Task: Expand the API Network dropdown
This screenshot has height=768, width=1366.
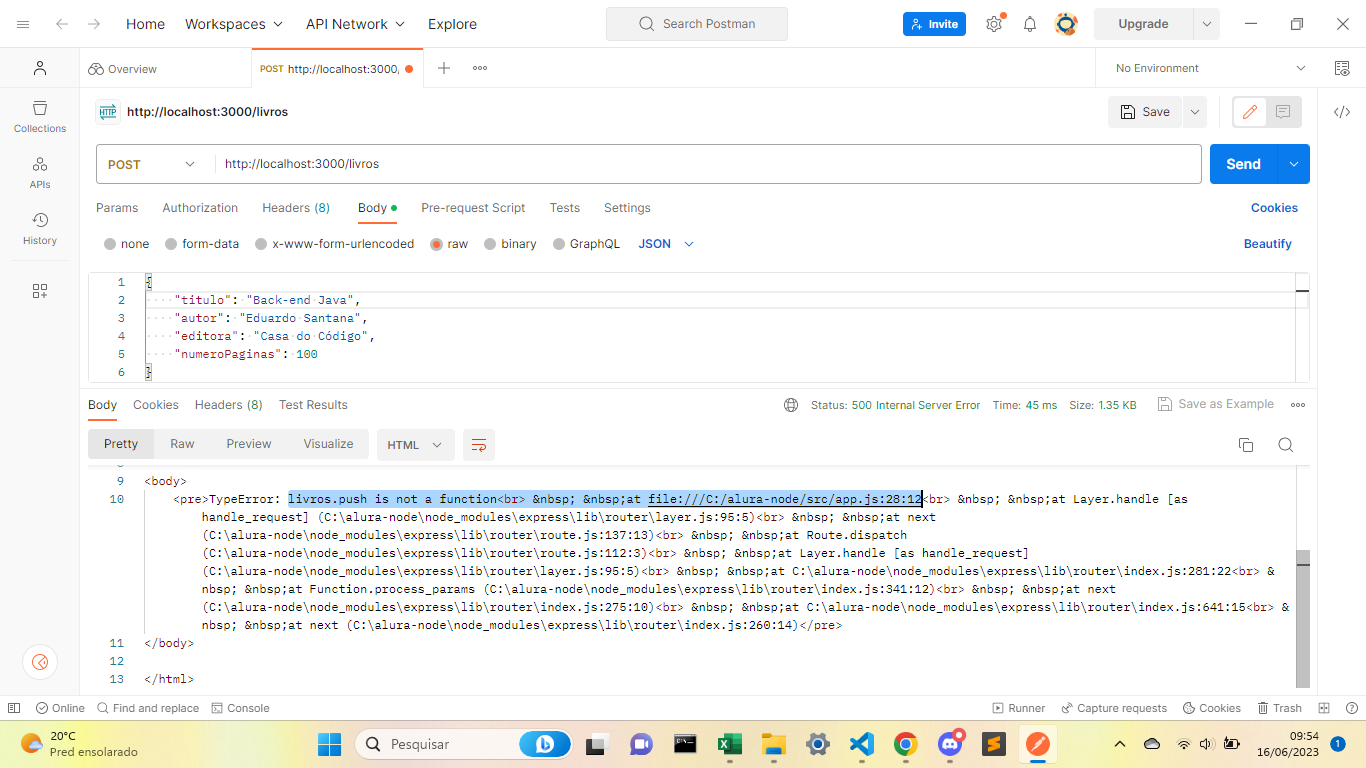Action: (x=355, y=24)
